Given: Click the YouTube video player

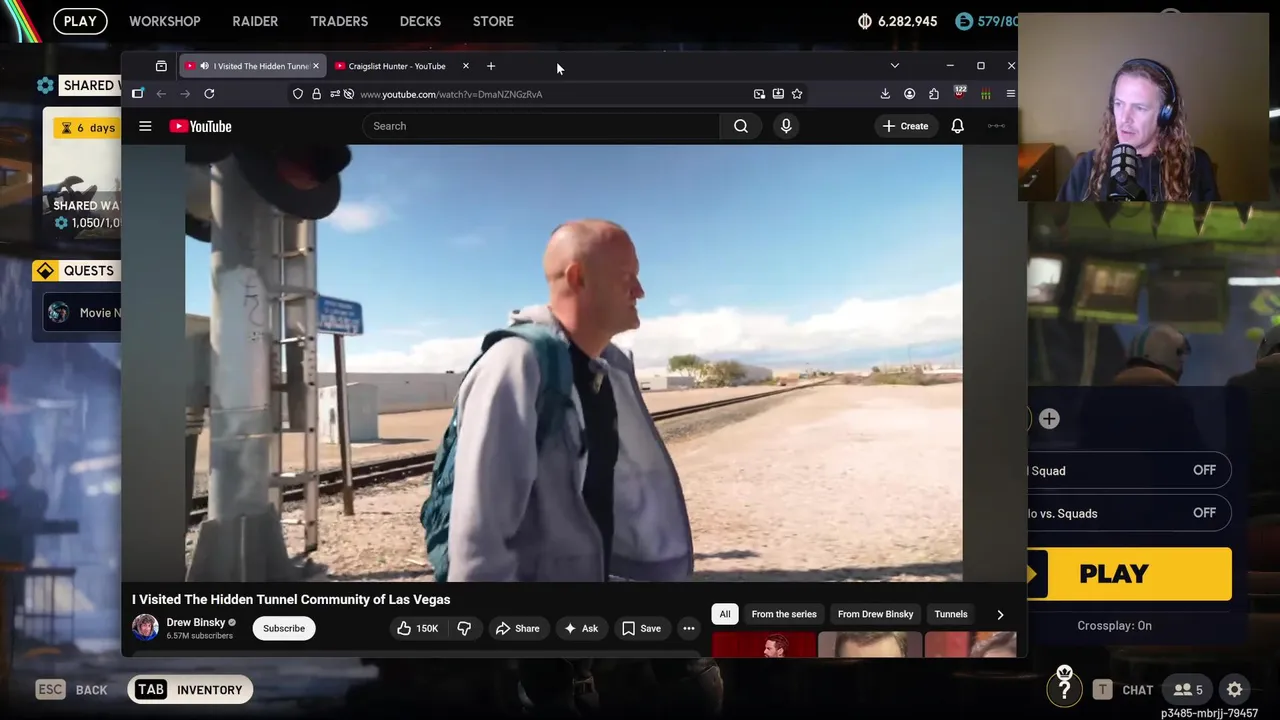Looking at the screenshot, I should pos(574,363).
